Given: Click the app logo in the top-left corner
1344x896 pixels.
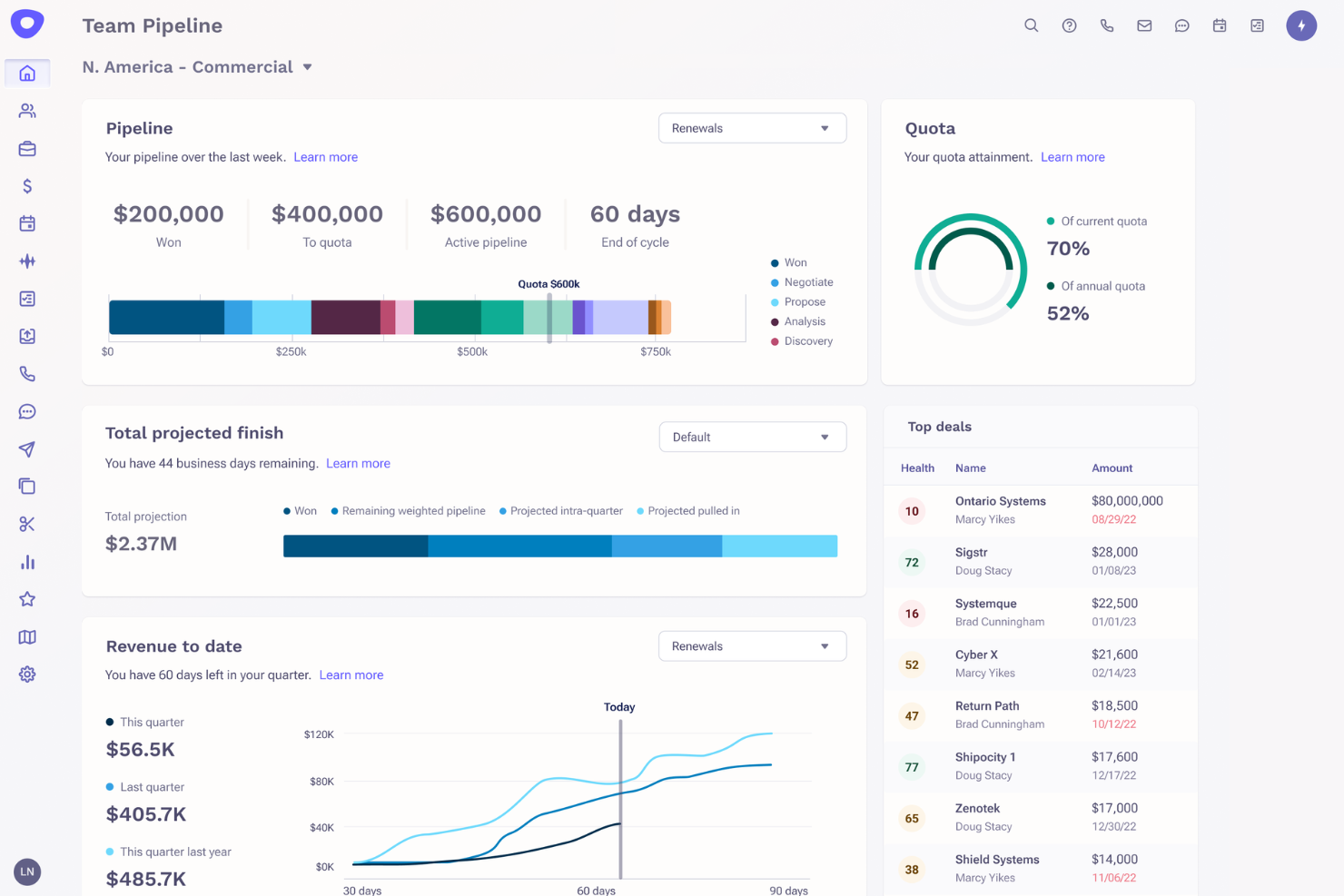Looking at the screenshot, I should [27, 24].
